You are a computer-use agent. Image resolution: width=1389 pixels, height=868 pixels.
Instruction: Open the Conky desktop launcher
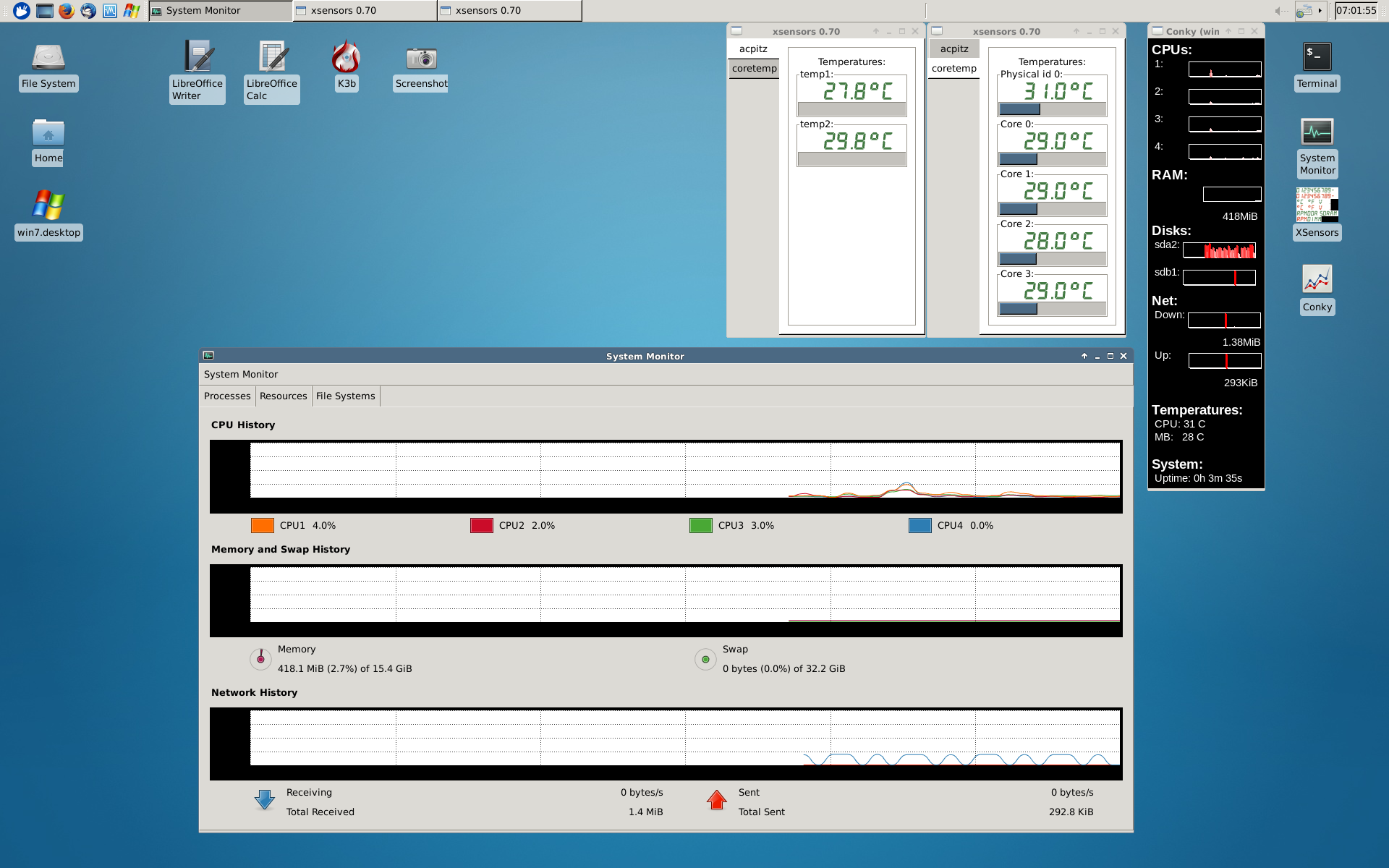[1317, 279]
